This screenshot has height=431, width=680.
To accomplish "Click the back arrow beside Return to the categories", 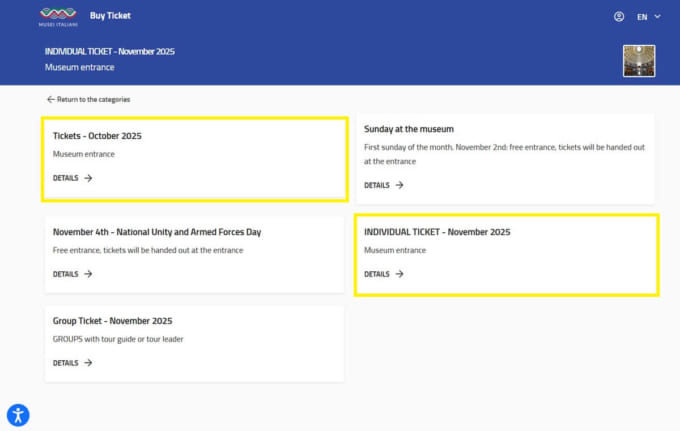I will coord(50,99).
